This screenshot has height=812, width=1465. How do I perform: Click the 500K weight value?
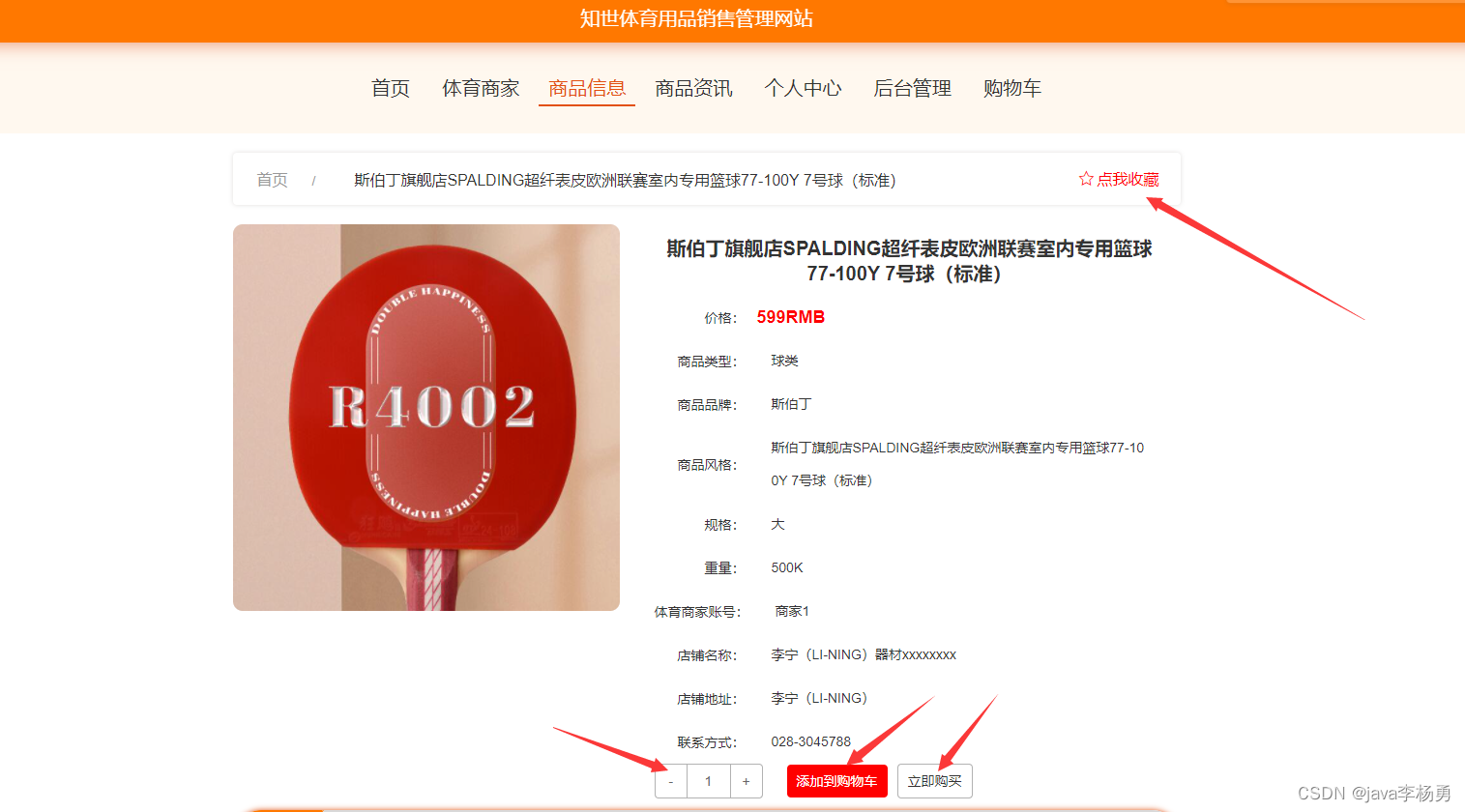[787, 567]
